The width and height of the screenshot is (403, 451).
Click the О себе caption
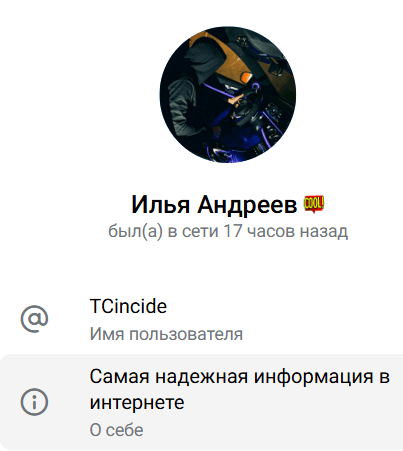coord(116,430)
